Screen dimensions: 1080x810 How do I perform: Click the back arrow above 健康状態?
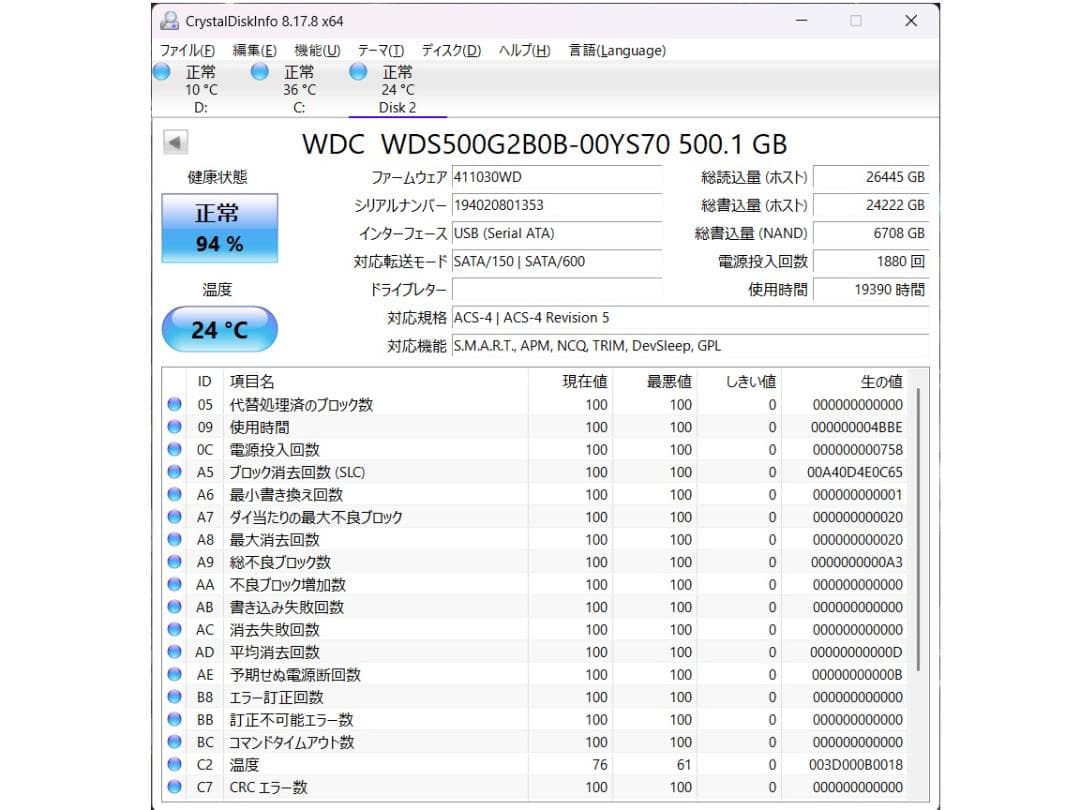point(174,141)
